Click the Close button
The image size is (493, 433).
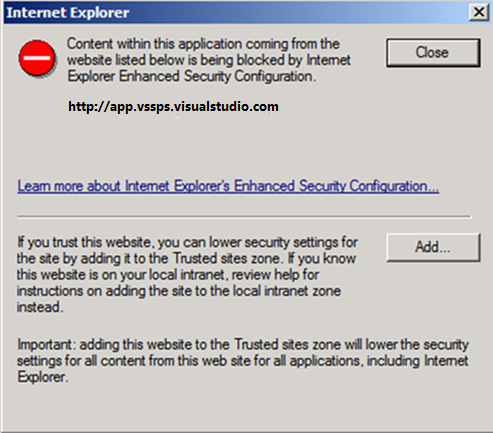point(433,53)
